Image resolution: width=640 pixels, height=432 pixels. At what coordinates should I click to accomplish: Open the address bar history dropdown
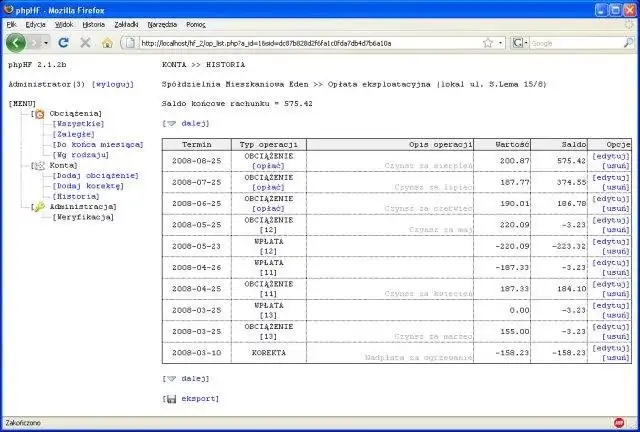tap(500, 43)
